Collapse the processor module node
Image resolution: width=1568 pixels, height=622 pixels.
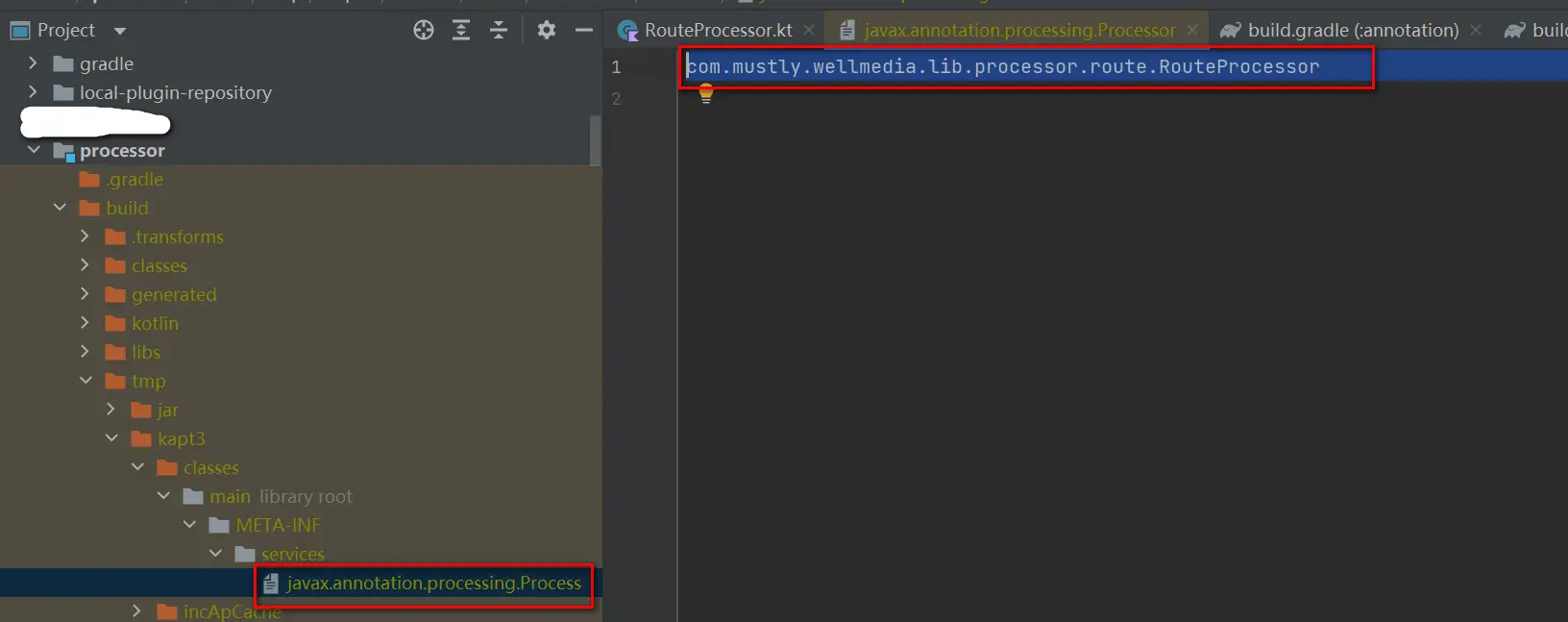(x=34, y=150)
